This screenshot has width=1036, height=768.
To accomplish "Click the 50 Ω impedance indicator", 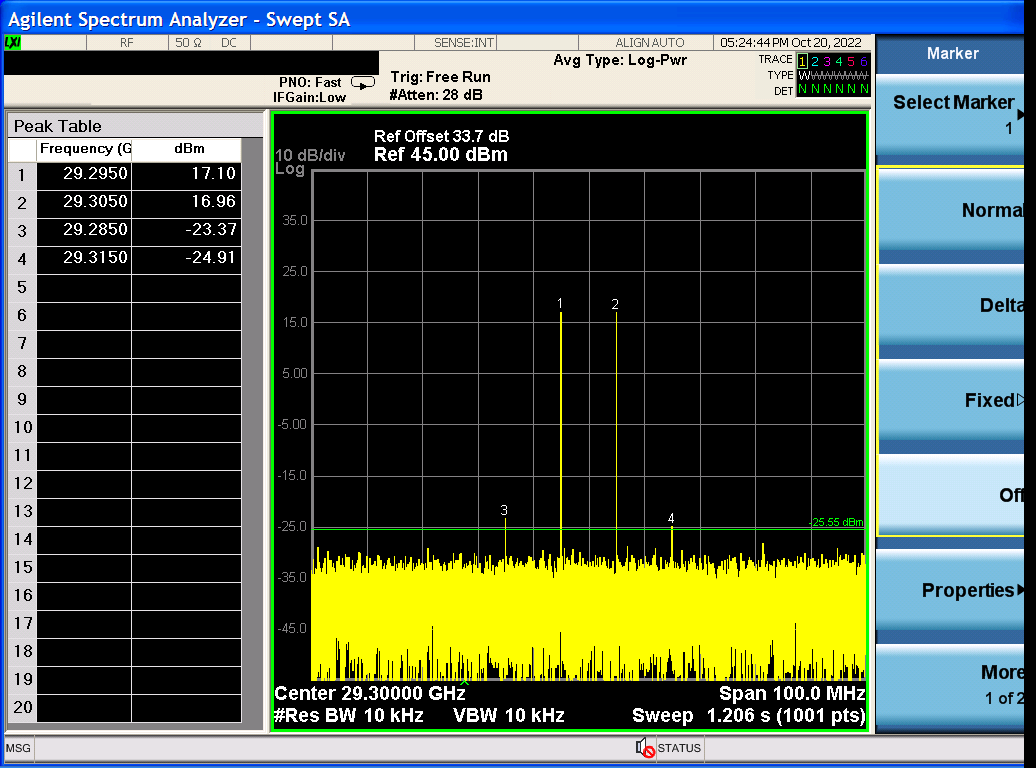I will pyautogui.click(x=188, y=43).
